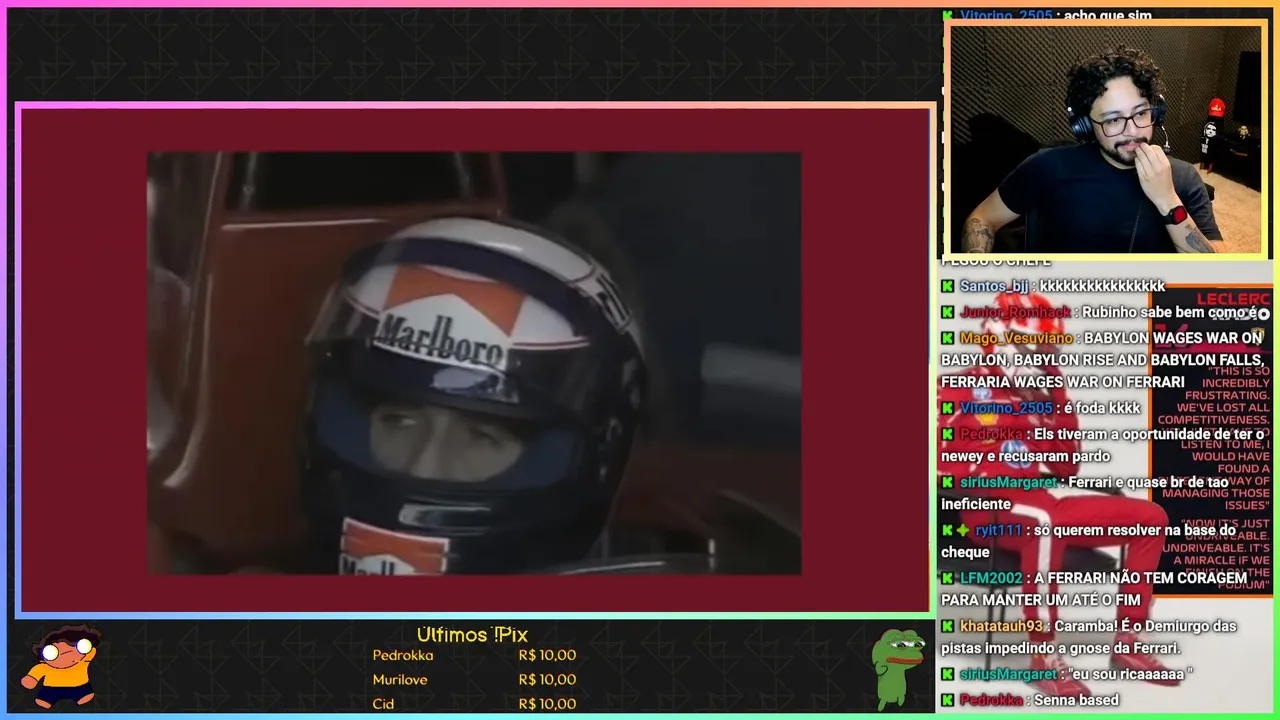The width and height of the screenshot is (1280, 720).
Task: Click message "Rubinho sabe bem como é"
Action: click(1170, 312)
